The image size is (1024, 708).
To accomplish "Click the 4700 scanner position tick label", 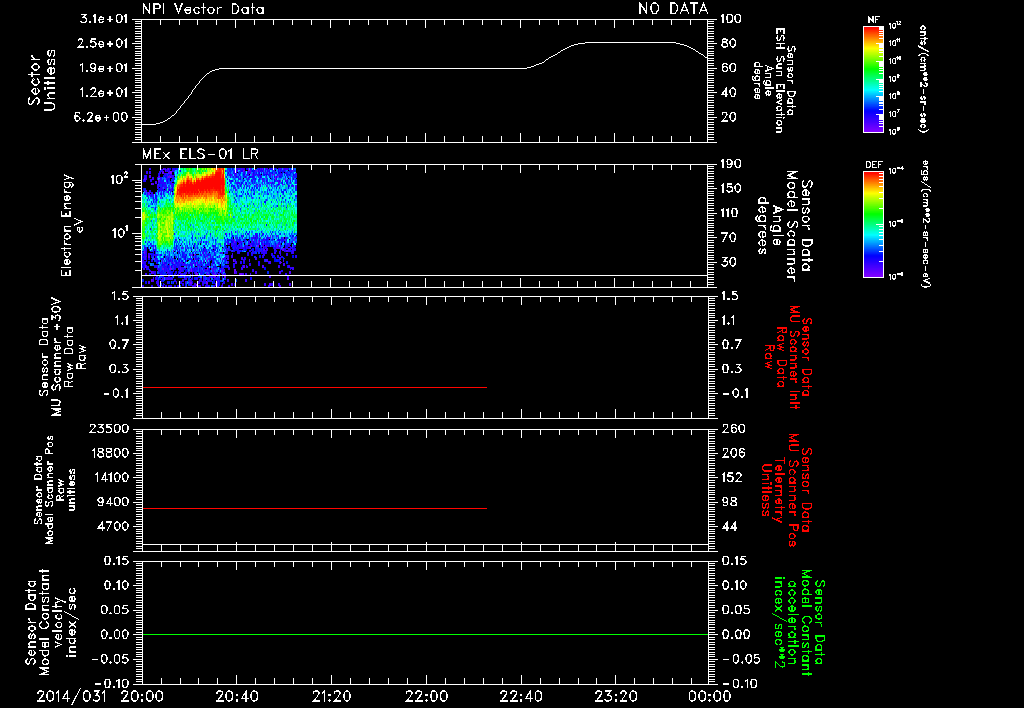I will coord(114,526).
